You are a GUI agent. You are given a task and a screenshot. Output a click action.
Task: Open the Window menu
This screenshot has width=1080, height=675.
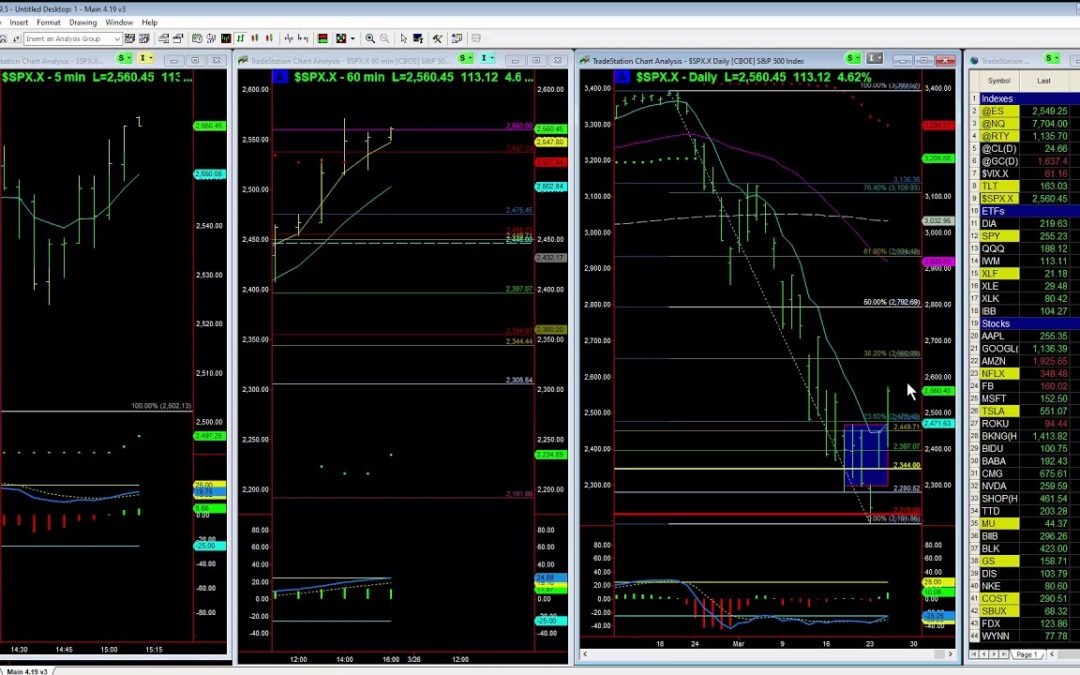point(118,22)
